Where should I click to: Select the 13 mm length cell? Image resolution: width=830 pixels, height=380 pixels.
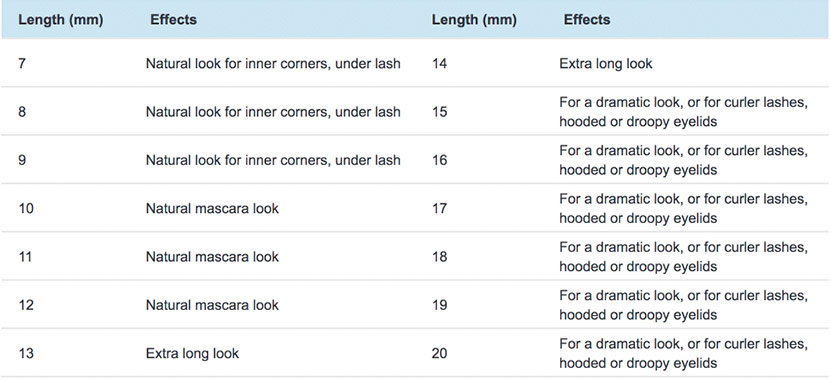point(26,353)
